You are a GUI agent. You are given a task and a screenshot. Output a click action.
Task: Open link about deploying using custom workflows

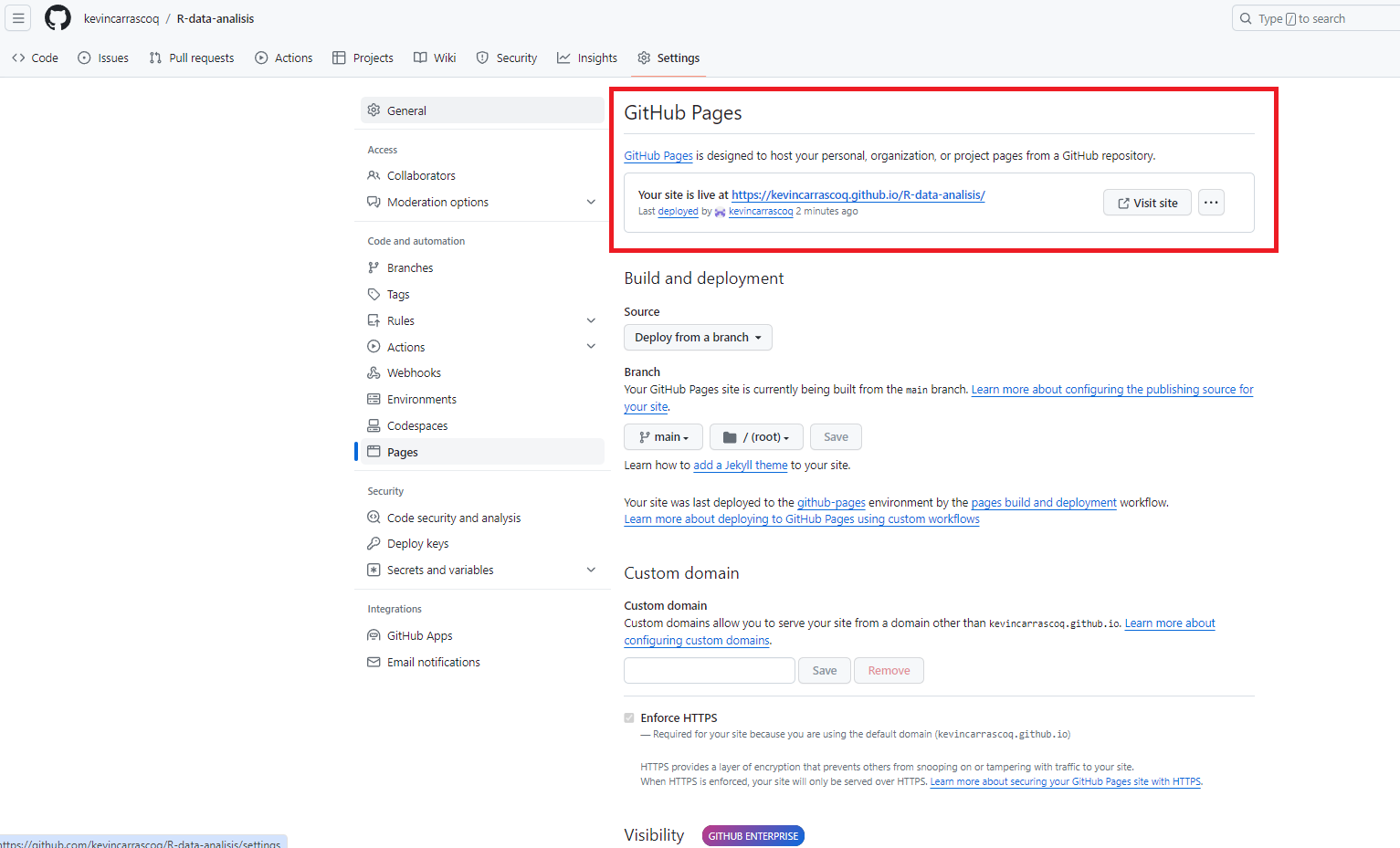[802, 518]
